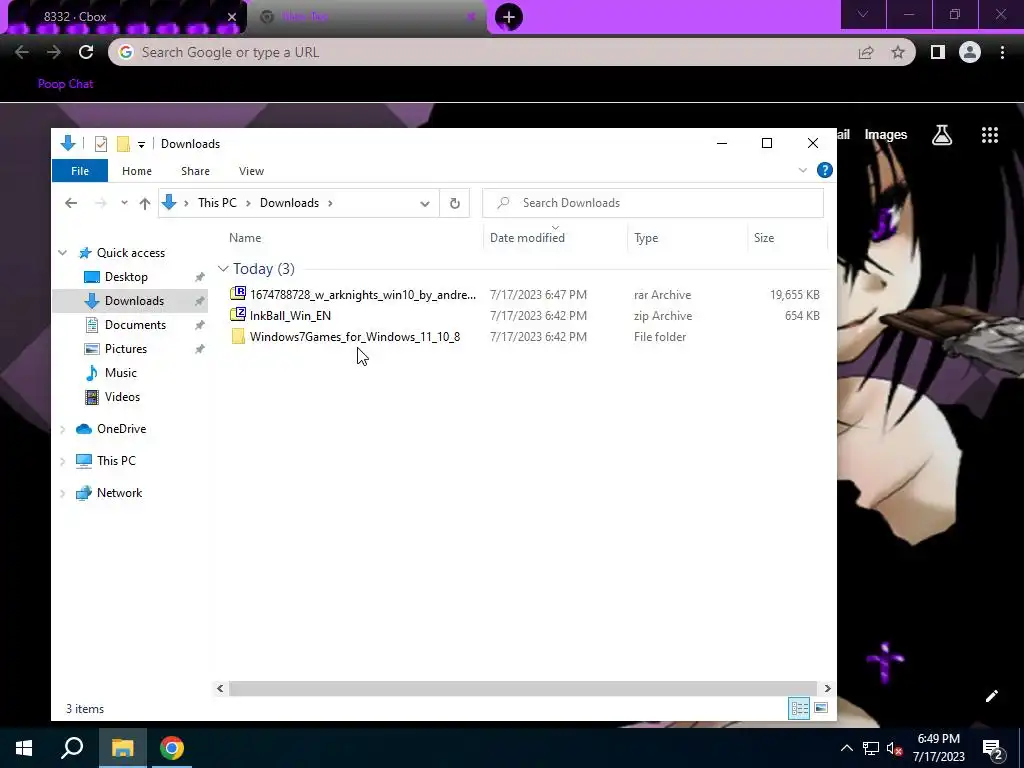Bookmark this tab with star icon
This screenshot has width=1024, height=768.
click(x=899, y=52)
